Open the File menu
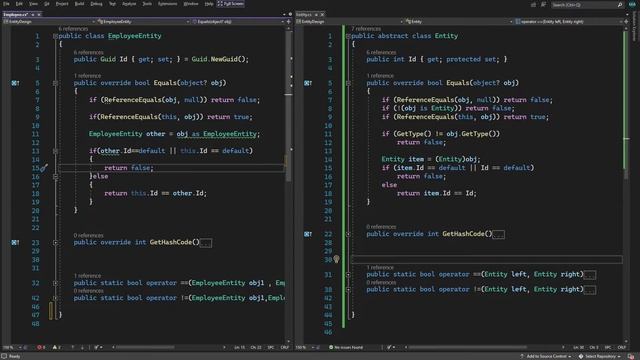 tap(6, 4)
